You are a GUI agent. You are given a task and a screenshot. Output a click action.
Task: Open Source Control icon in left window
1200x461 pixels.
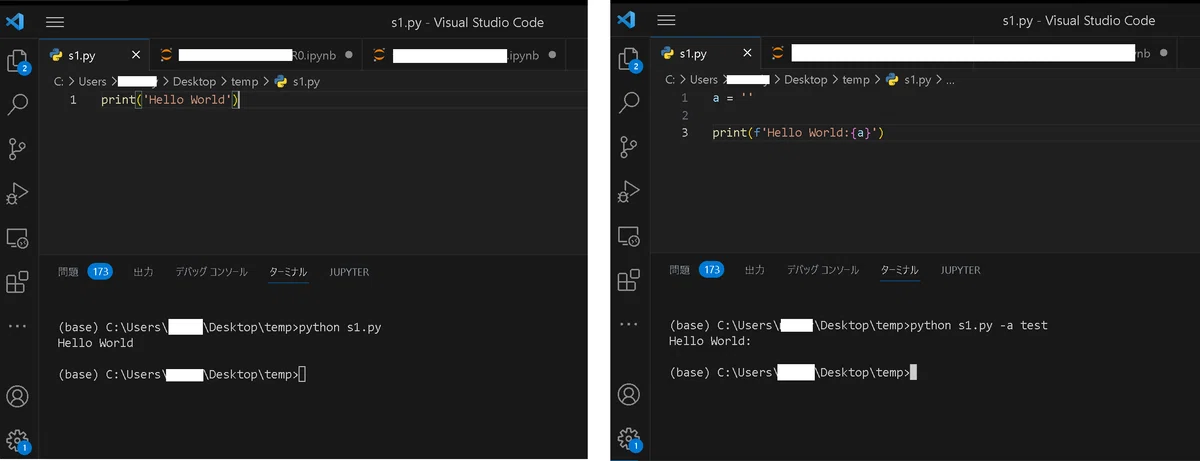click(x=18, y=149)
